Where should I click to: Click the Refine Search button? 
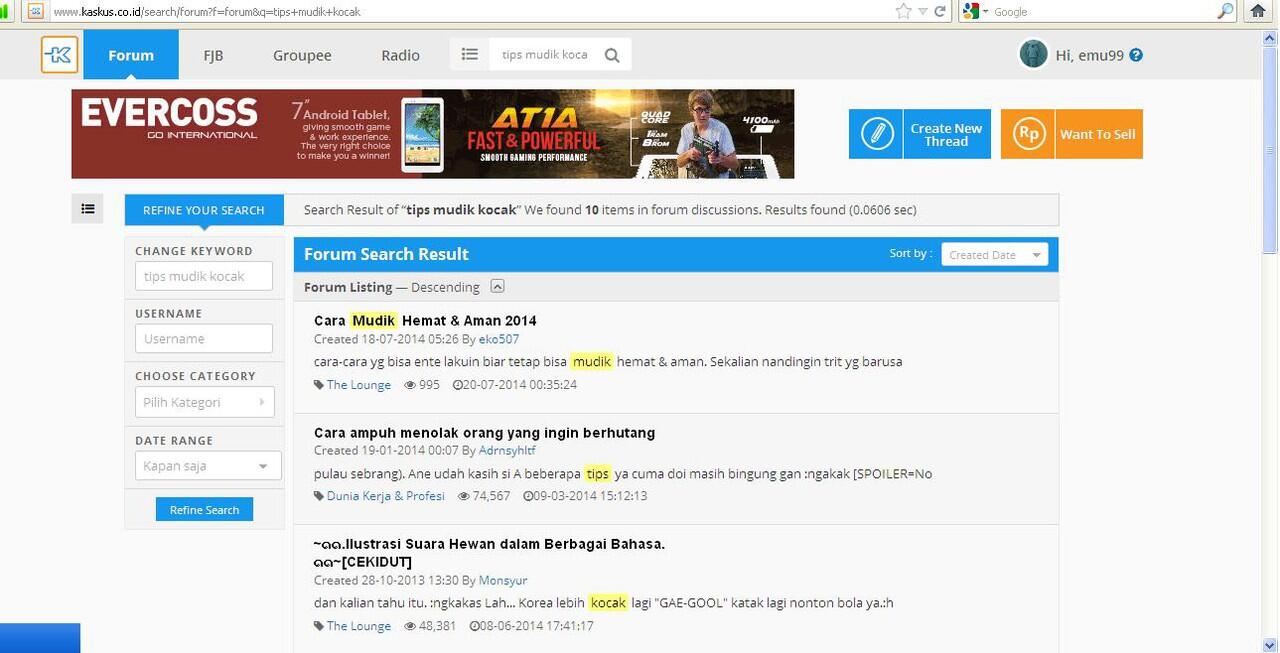click(x=204, y=509)
